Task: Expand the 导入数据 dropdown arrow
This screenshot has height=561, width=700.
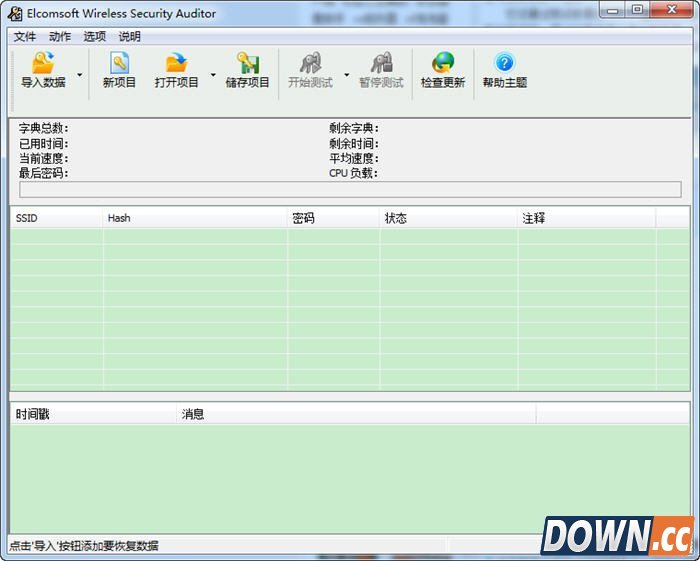Action: click(x=80, y=75)
